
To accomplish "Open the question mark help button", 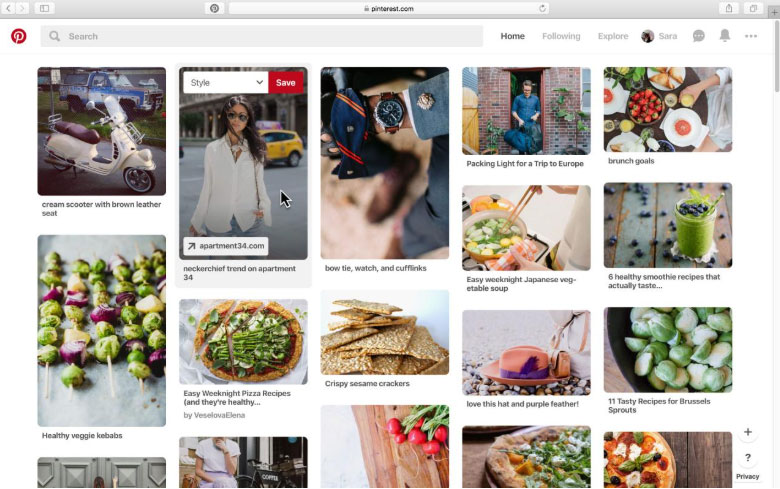I will [x=748, y=458].
